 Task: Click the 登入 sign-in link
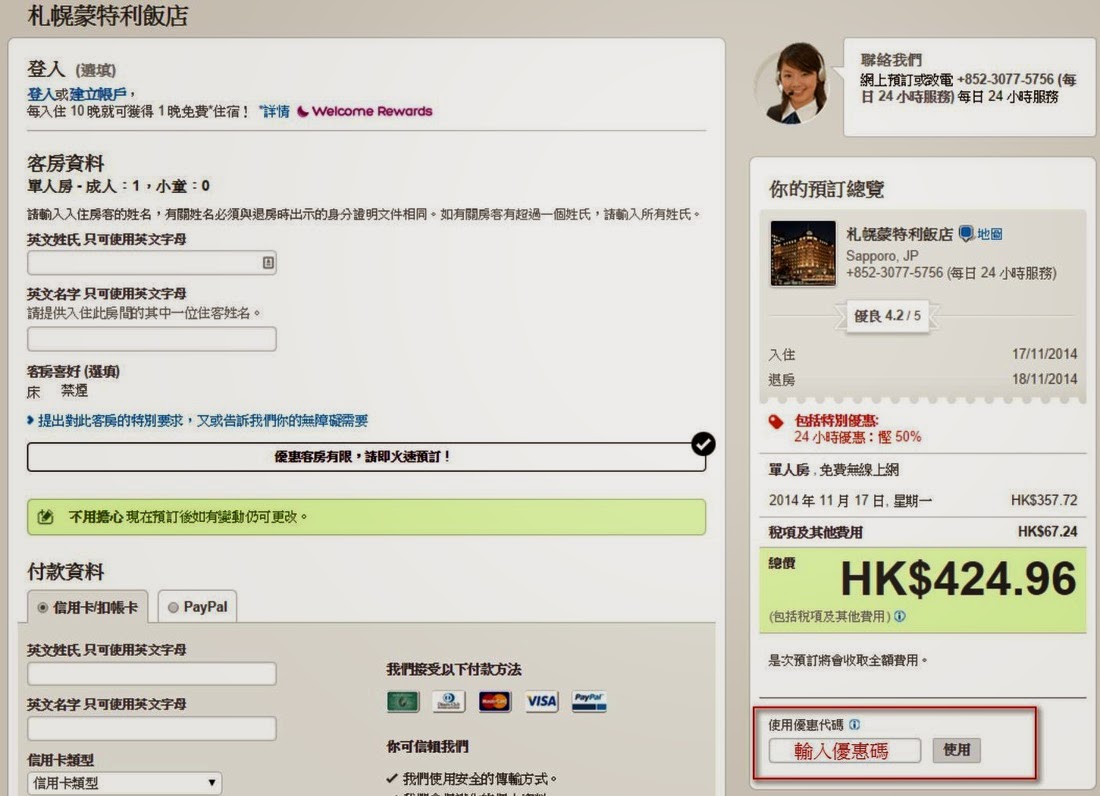[x=40, y=94]
